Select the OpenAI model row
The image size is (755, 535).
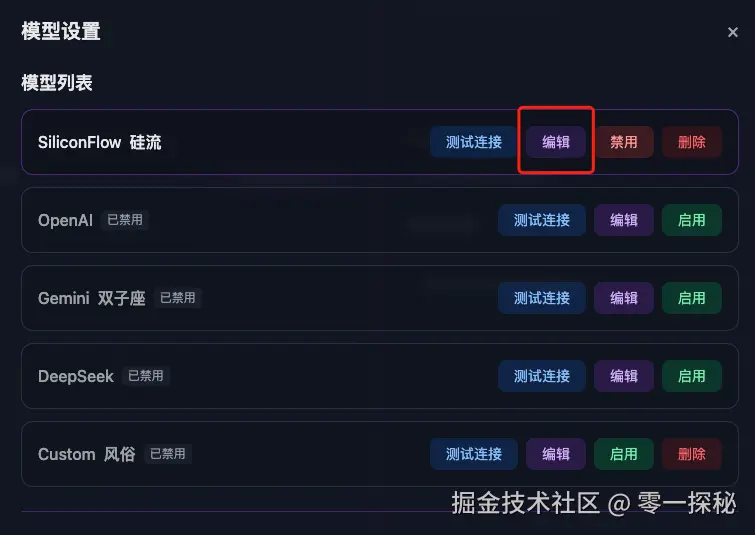coord(379,220)
